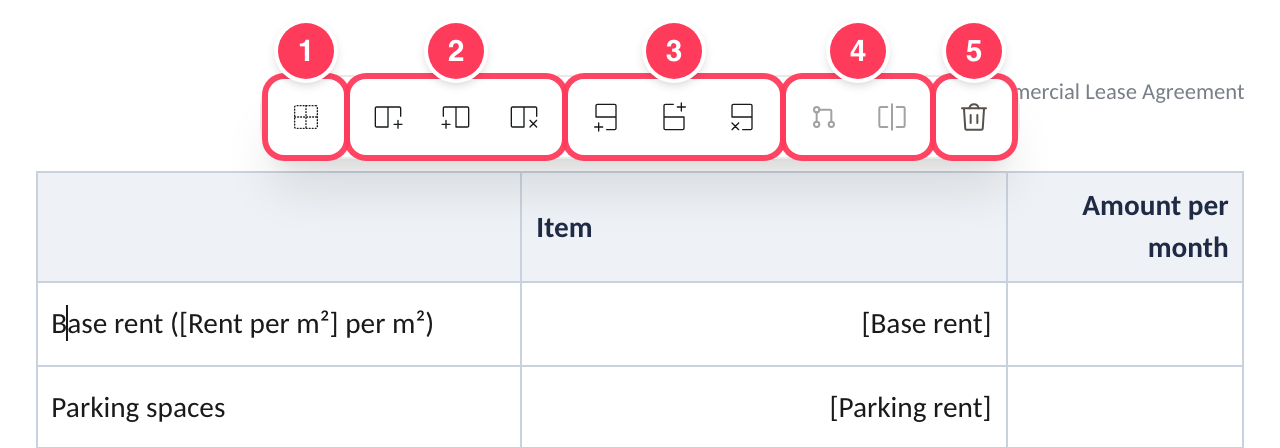Click red annotation marker number 1

tap(305, 51)
